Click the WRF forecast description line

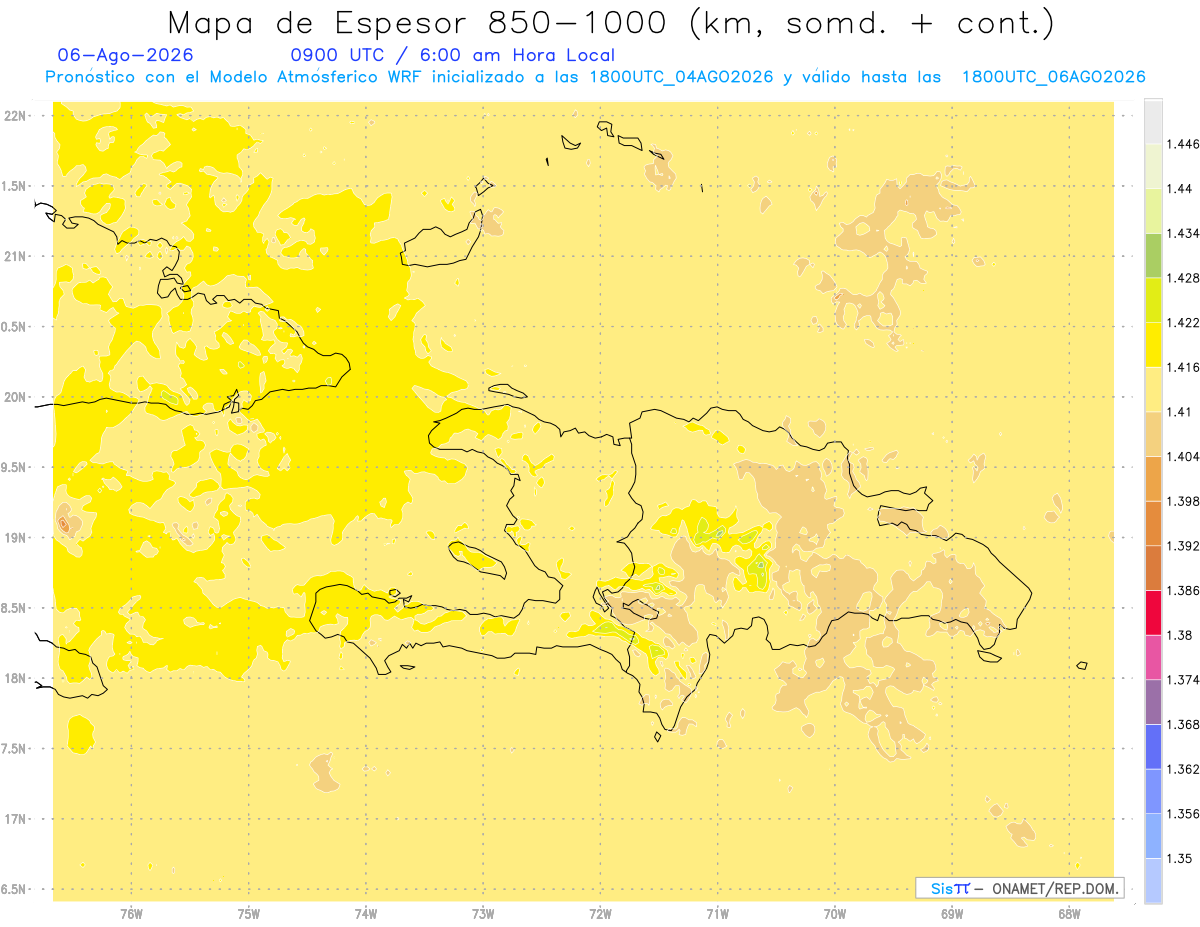click(x=595, y=77)
